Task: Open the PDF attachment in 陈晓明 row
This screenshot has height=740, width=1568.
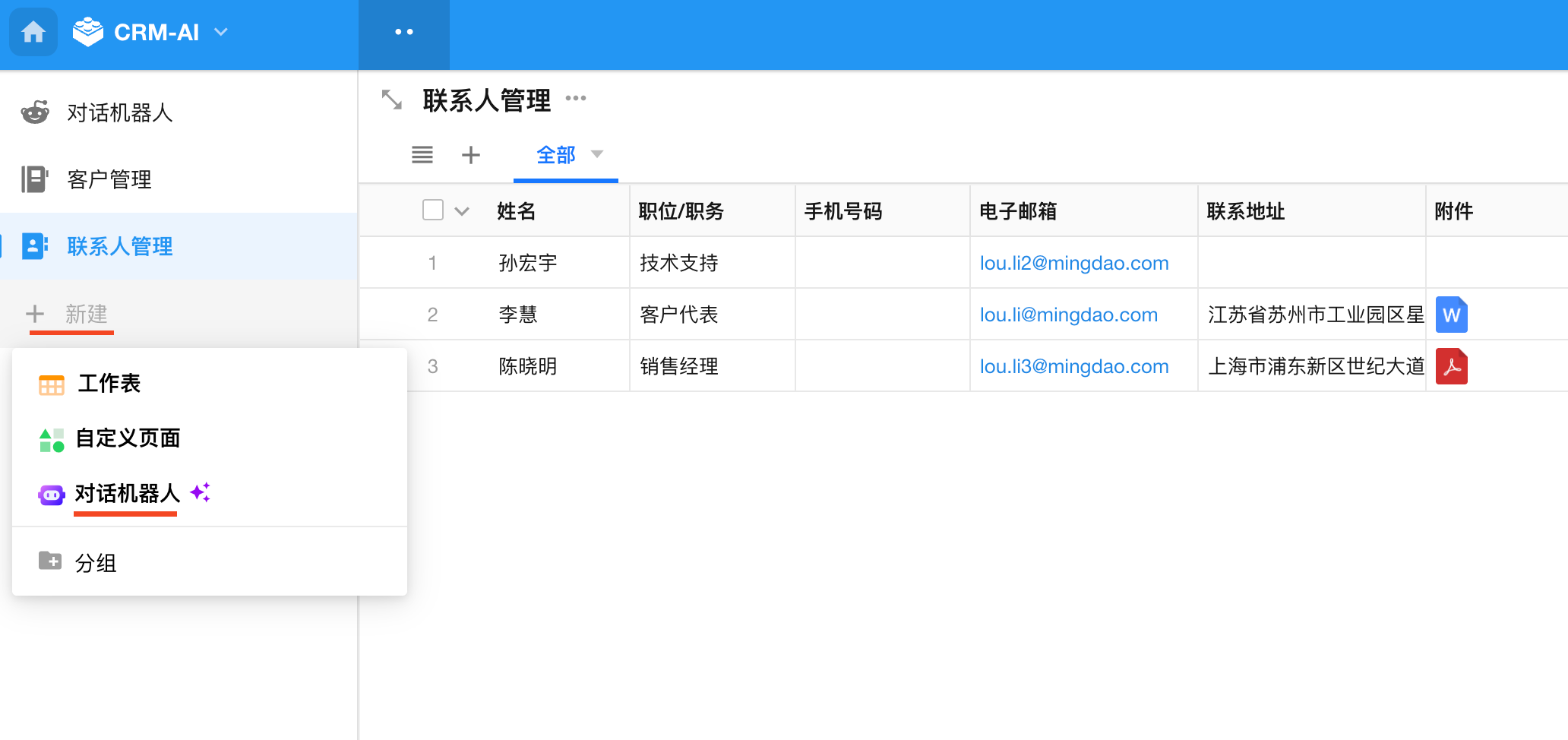Action: click(x=1451, y=366)
